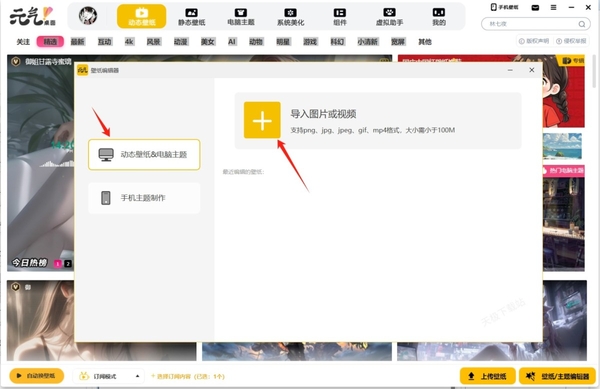Open the 我的 tab

click(x=439, y=17)
